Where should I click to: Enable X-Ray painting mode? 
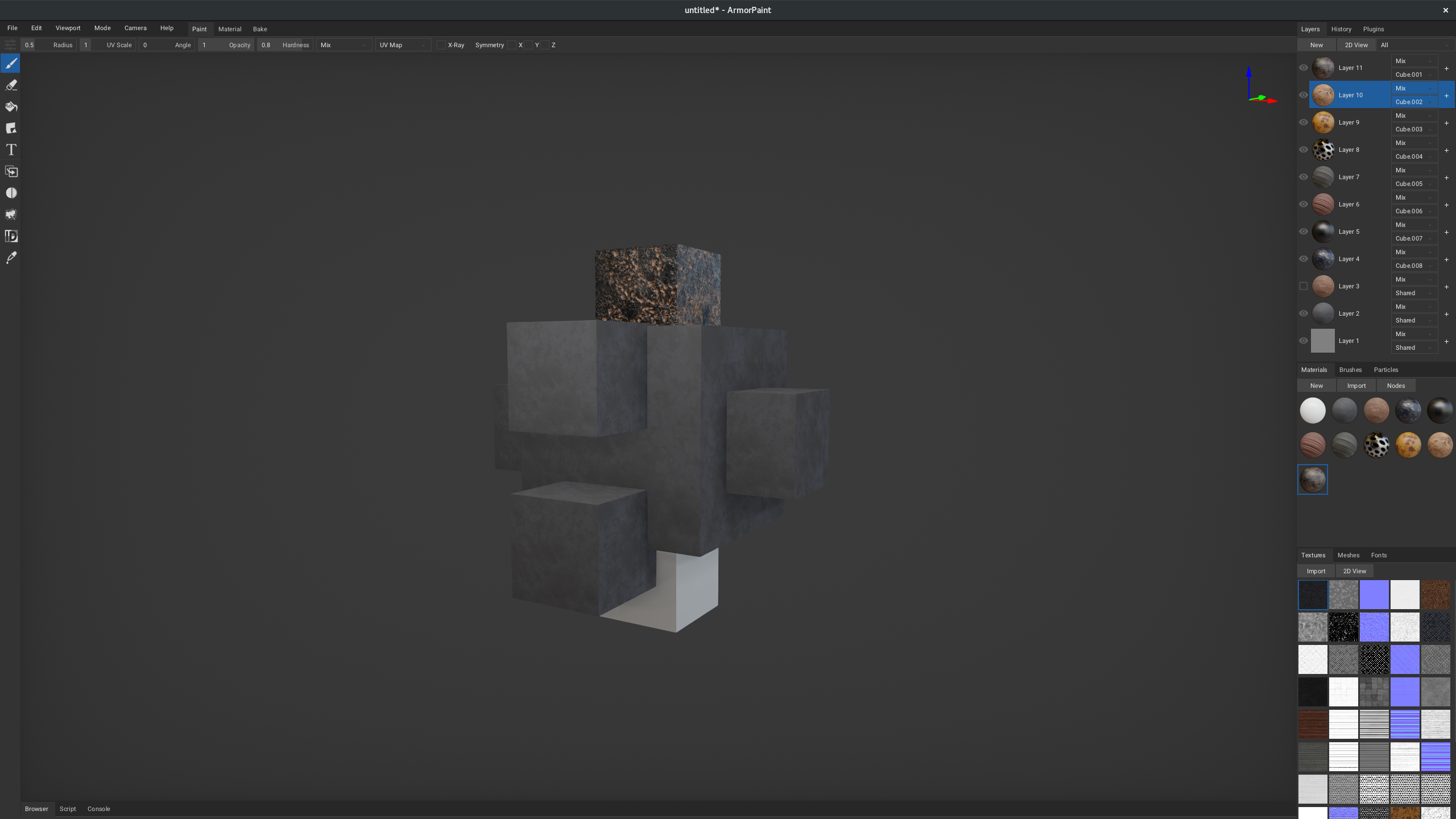pos(441,45)
